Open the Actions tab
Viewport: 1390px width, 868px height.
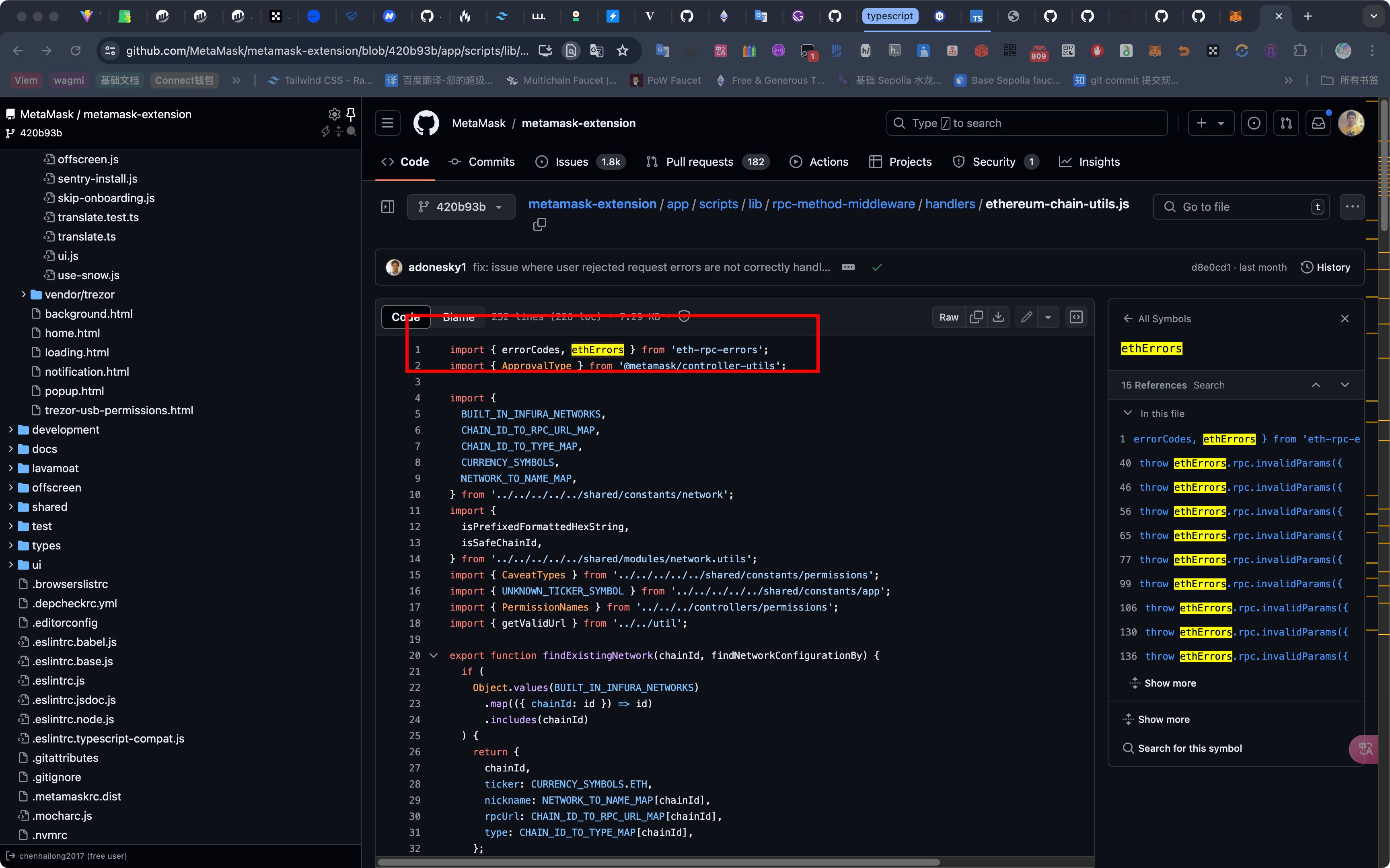(x=819, y=162)
